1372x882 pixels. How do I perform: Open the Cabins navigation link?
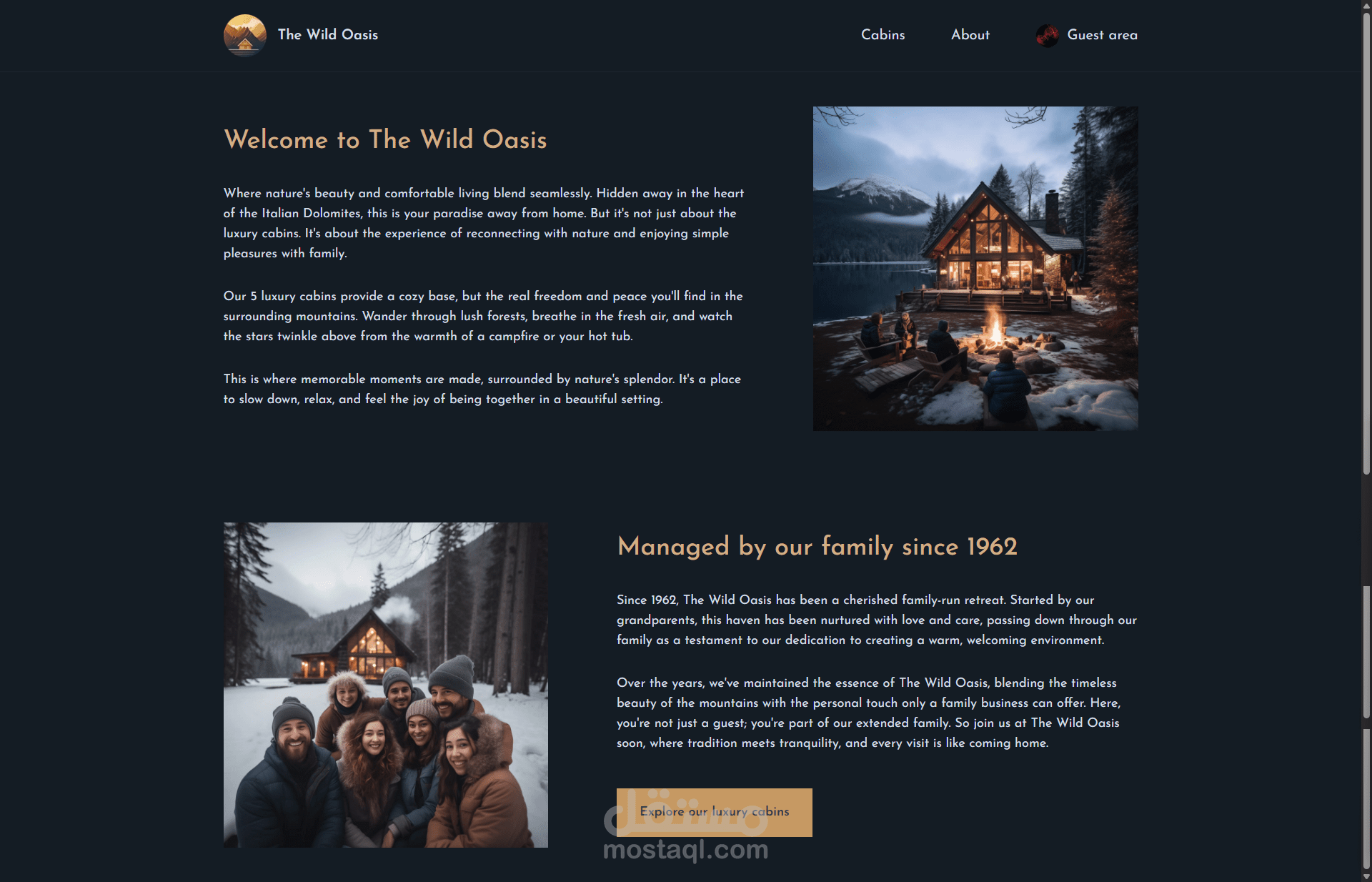click(883, 34)
